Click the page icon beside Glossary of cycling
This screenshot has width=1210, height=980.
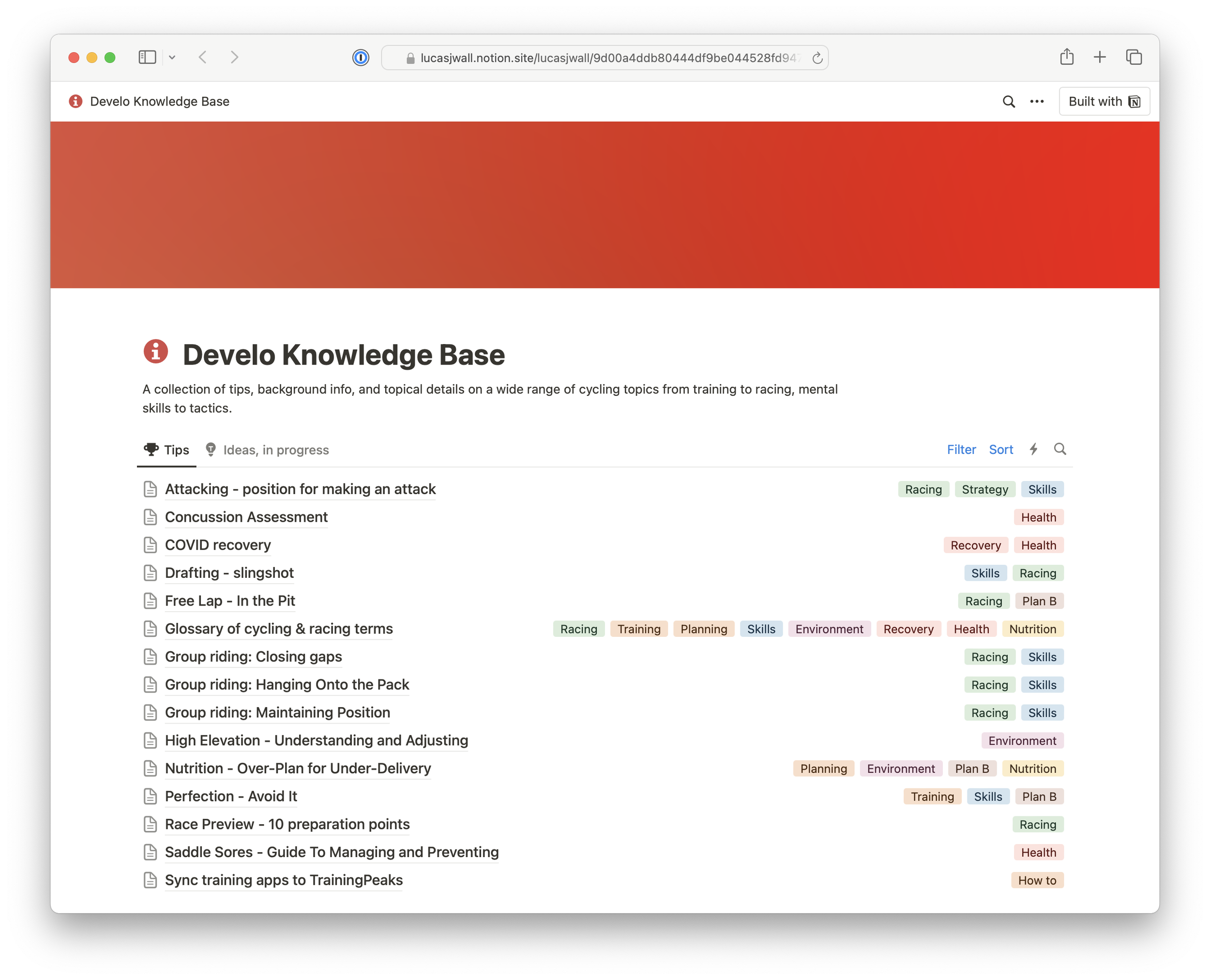150,630
